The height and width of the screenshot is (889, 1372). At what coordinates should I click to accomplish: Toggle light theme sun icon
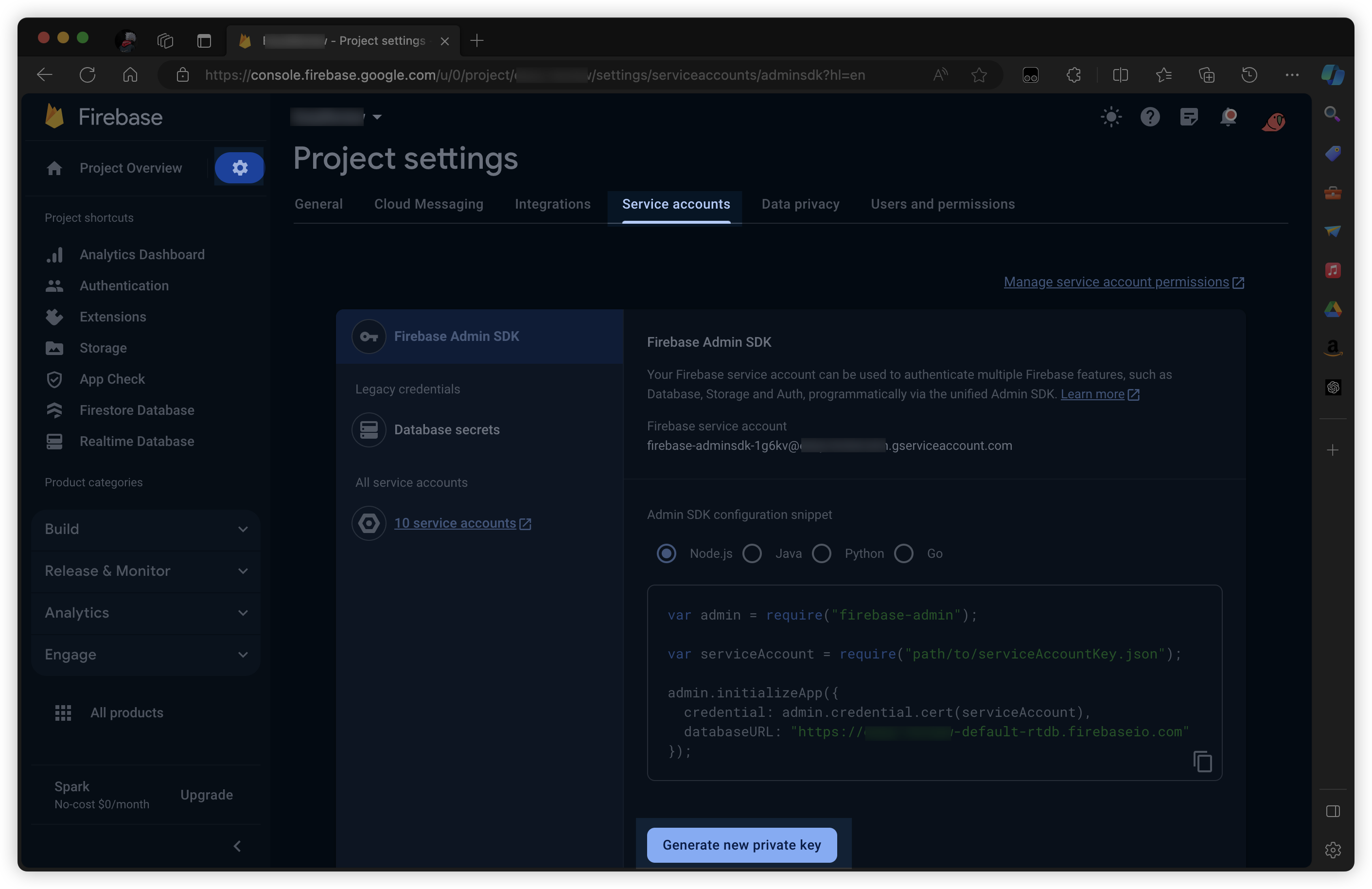pos(1111,117)
